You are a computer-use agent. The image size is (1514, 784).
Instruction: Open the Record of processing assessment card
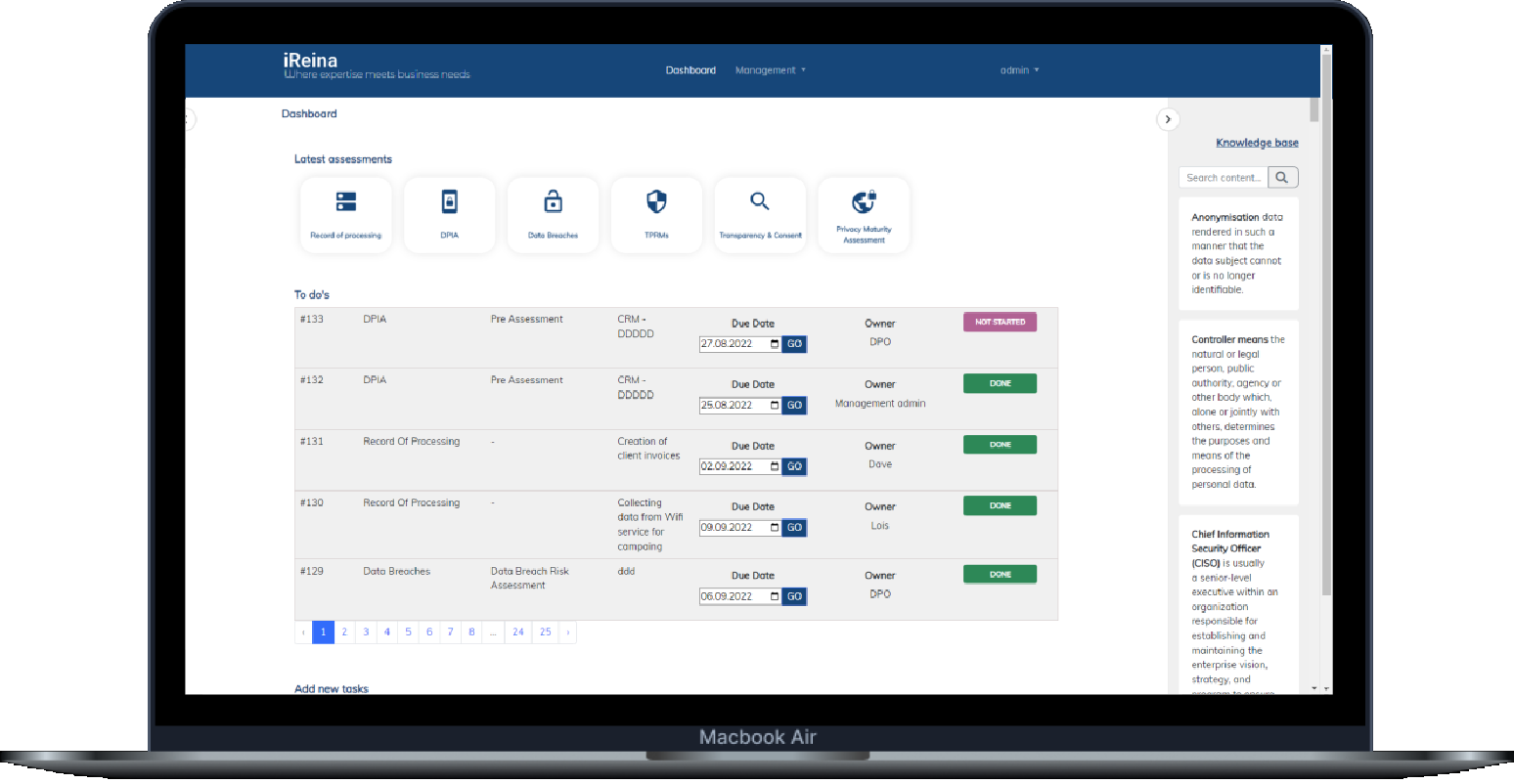pyautogui.click(x=346, y=215)
